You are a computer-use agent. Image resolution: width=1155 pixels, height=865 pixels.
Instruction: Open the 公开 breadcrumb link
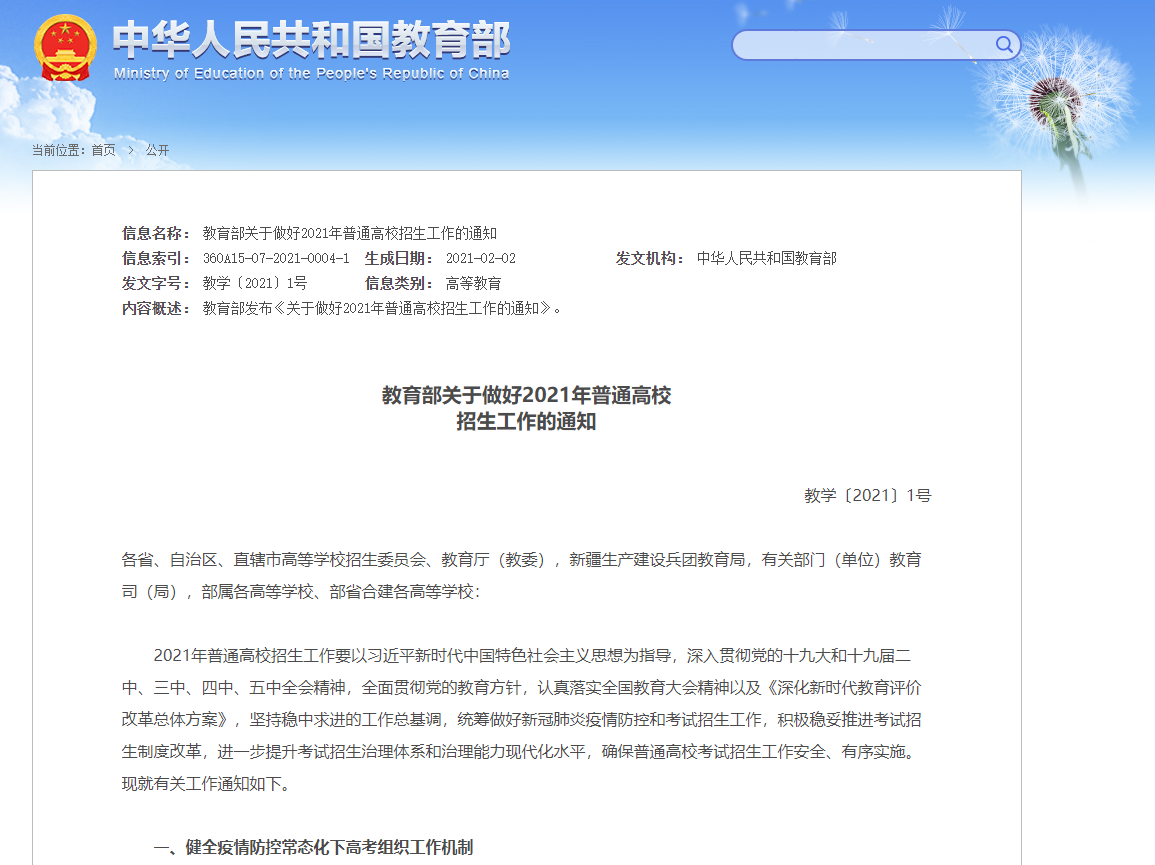click(158, 150)
